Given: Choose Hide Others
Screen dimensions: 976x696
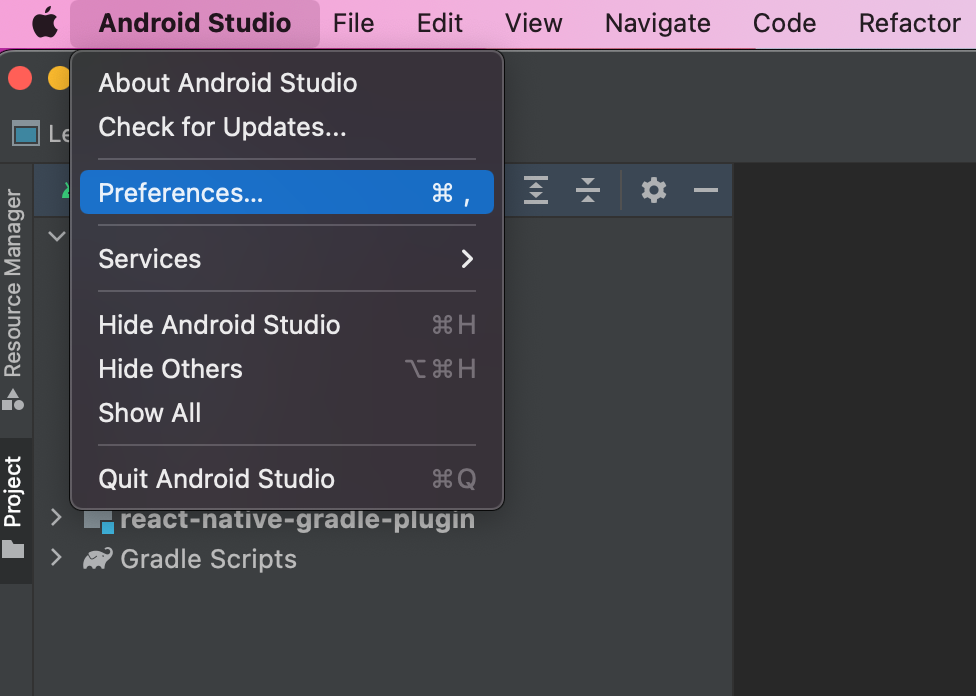Looking at the screenshot, I should (x=287, y=369).
